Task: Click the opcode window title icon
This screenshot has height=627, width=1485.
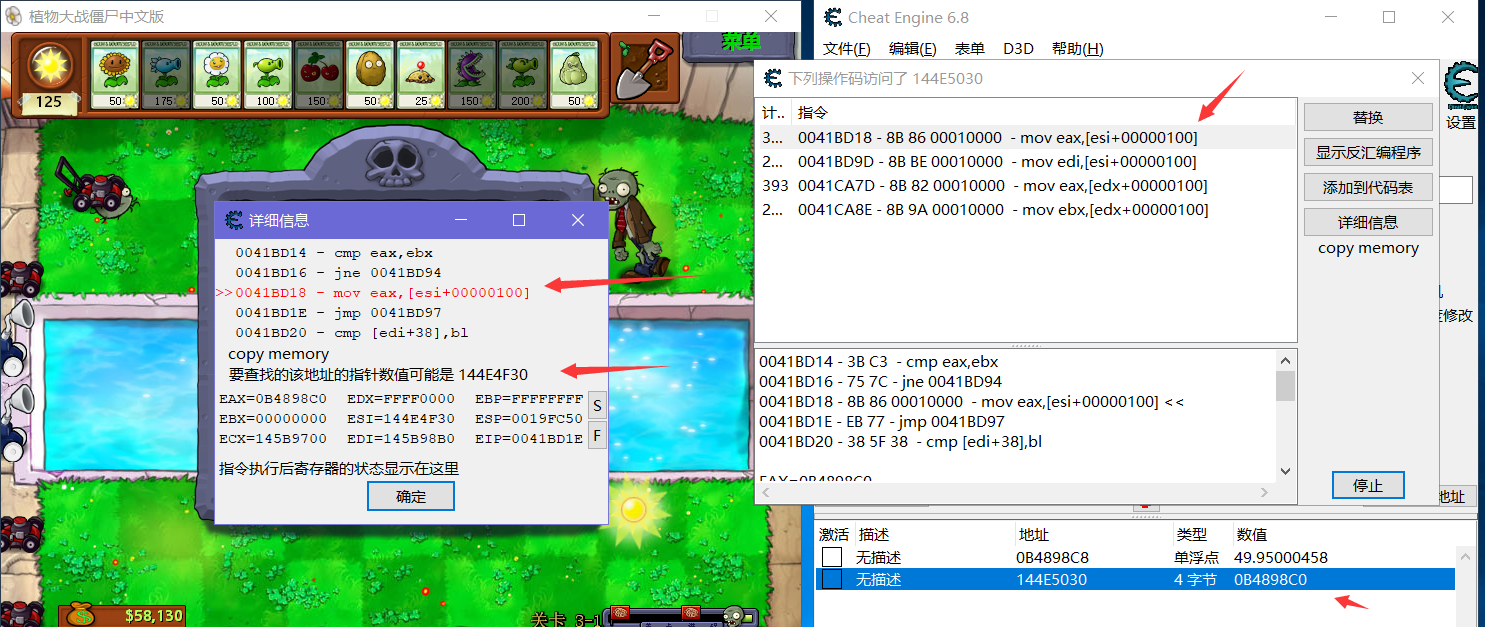Action: pos(773,78)
